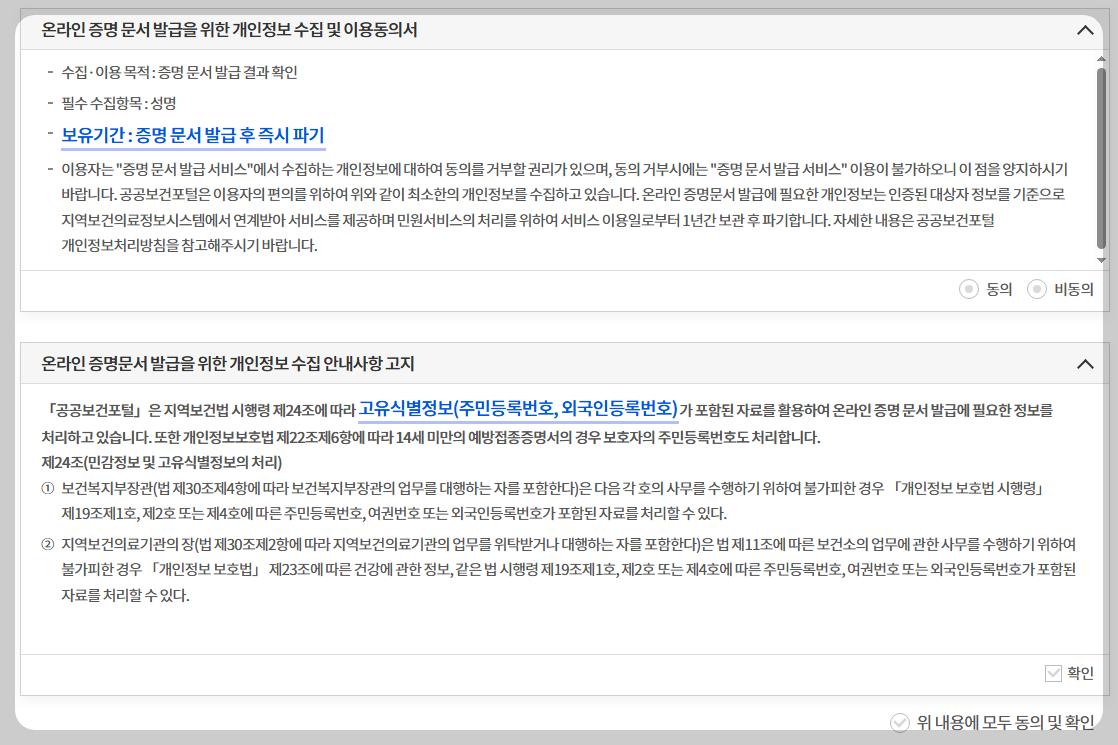Click the 비동의 radio circle icon

pyautogui.click(x=1039, y=288)
